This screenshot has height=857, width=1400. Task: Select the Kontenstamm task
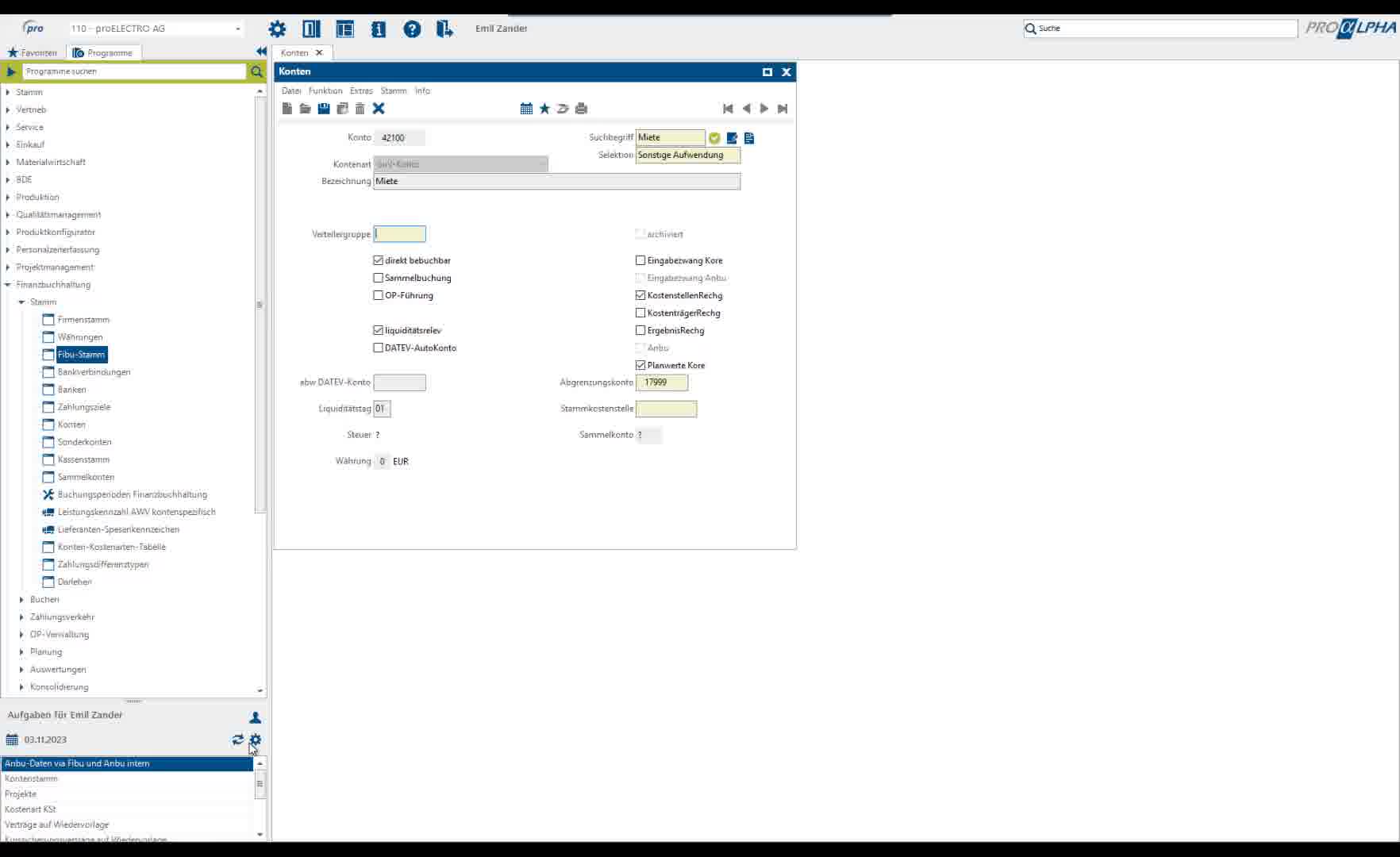[x=127, y=778]
